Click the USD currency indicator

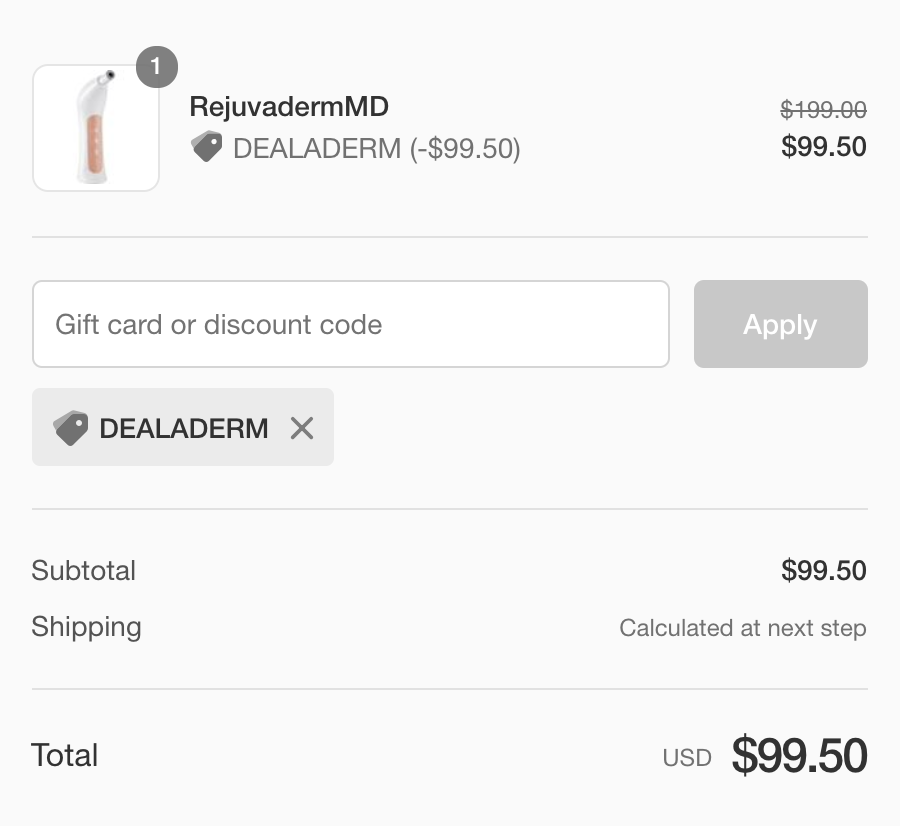[x=687, y=758]
